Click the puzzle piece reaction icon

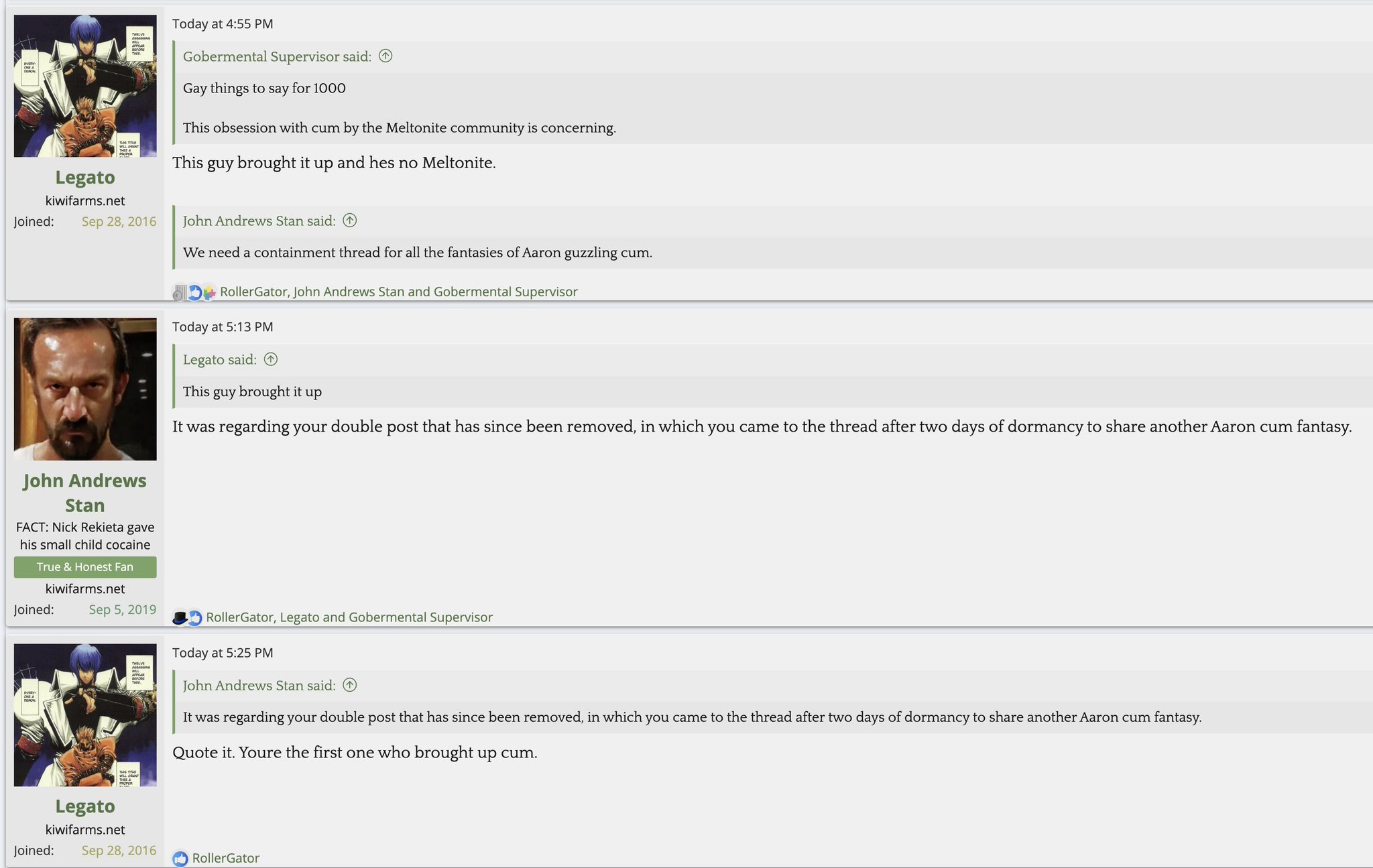(x=210, y=292)
